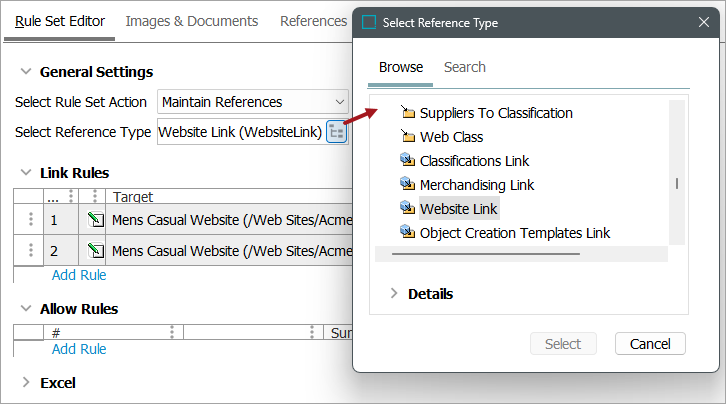Click the Suppliers To Classification folder icon

(407, 113)
